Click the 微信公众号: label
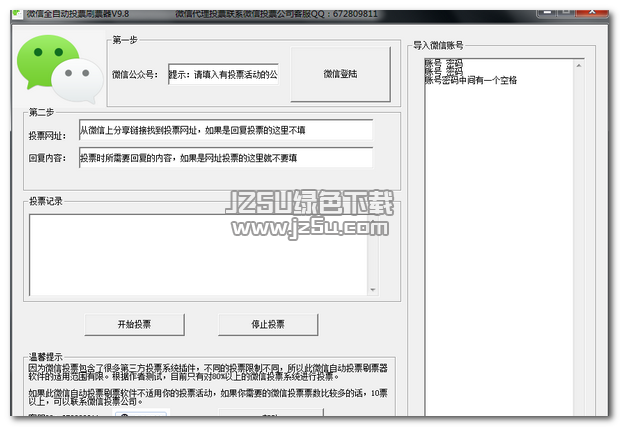 click(135, 74)
